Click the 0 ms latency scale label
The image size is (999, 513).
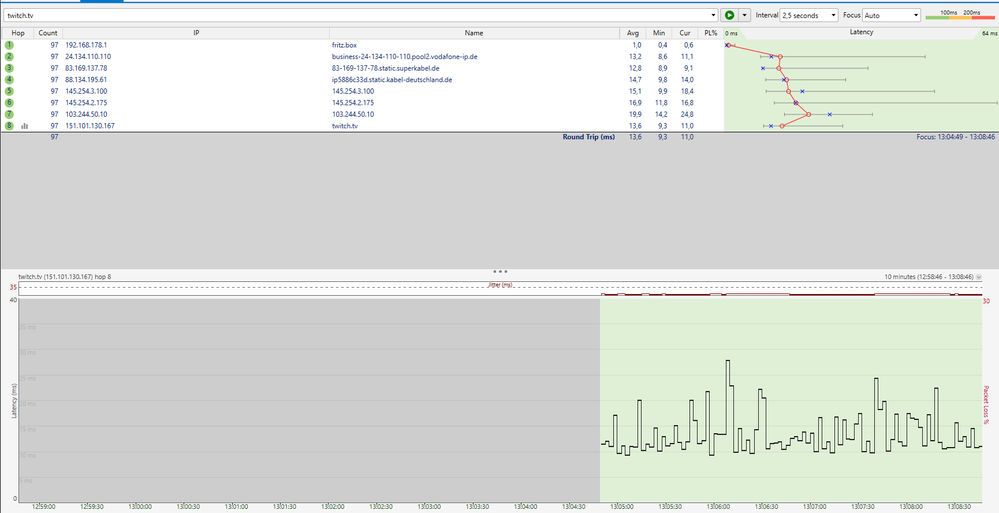731,33
